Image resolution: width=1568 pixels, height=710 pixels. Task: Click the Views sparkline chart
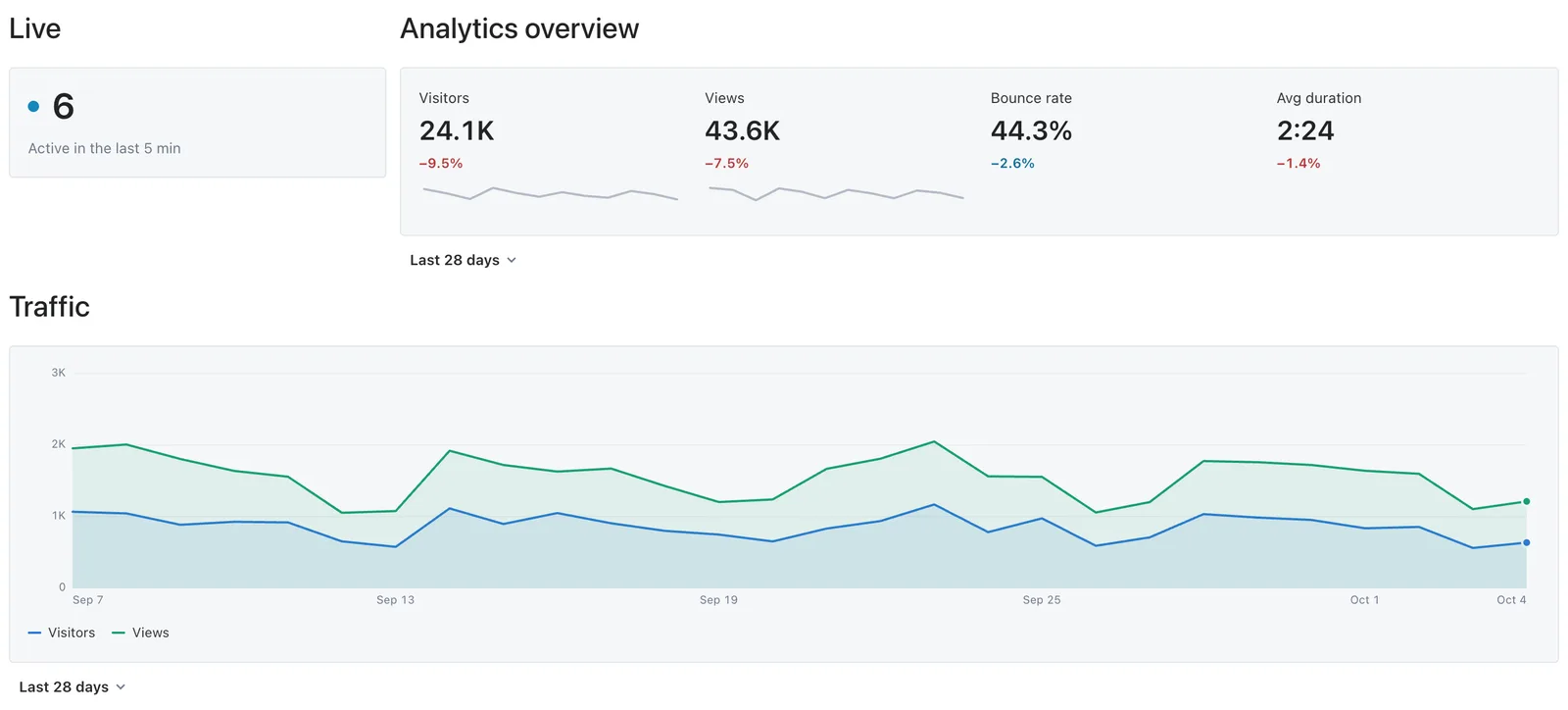pos(836,193)
